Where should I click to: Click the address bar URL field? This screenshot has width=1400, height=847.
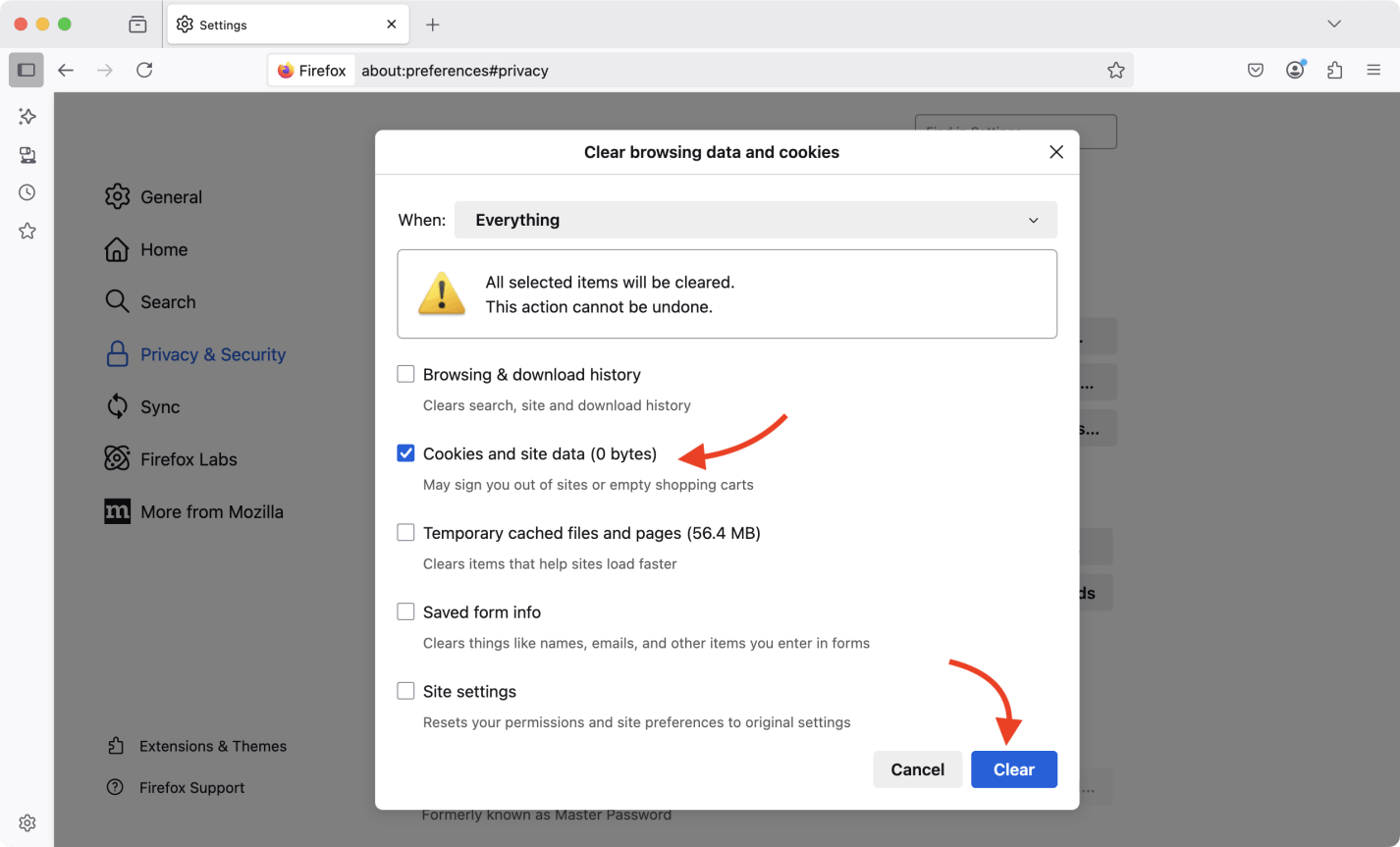pyautogui.click(x=727, y=71)
